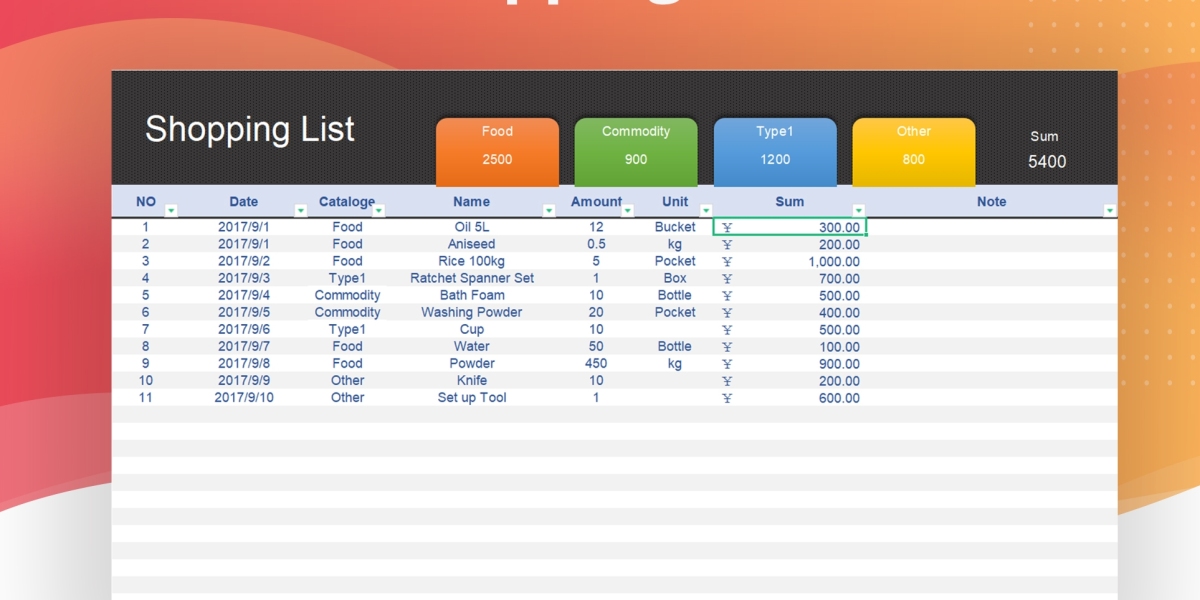Select the Name column header
The height and width of the screenshot is (600, 1200).
pyautogui.click(x=471, y=201)
